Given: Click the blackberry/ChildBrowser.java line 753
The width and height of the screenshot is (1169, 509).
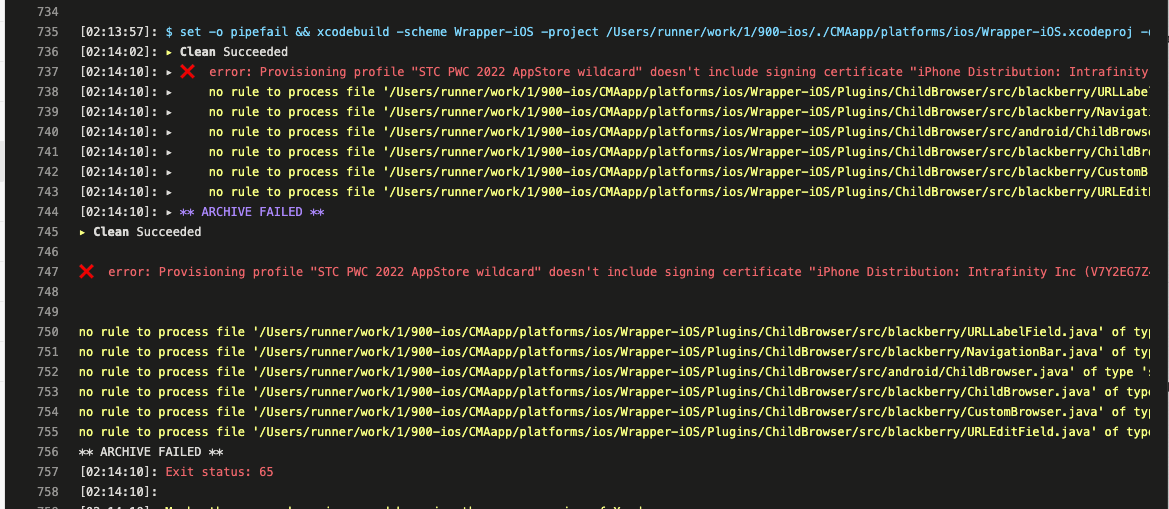Looking at the screenshot, I should tap(614, 392).
